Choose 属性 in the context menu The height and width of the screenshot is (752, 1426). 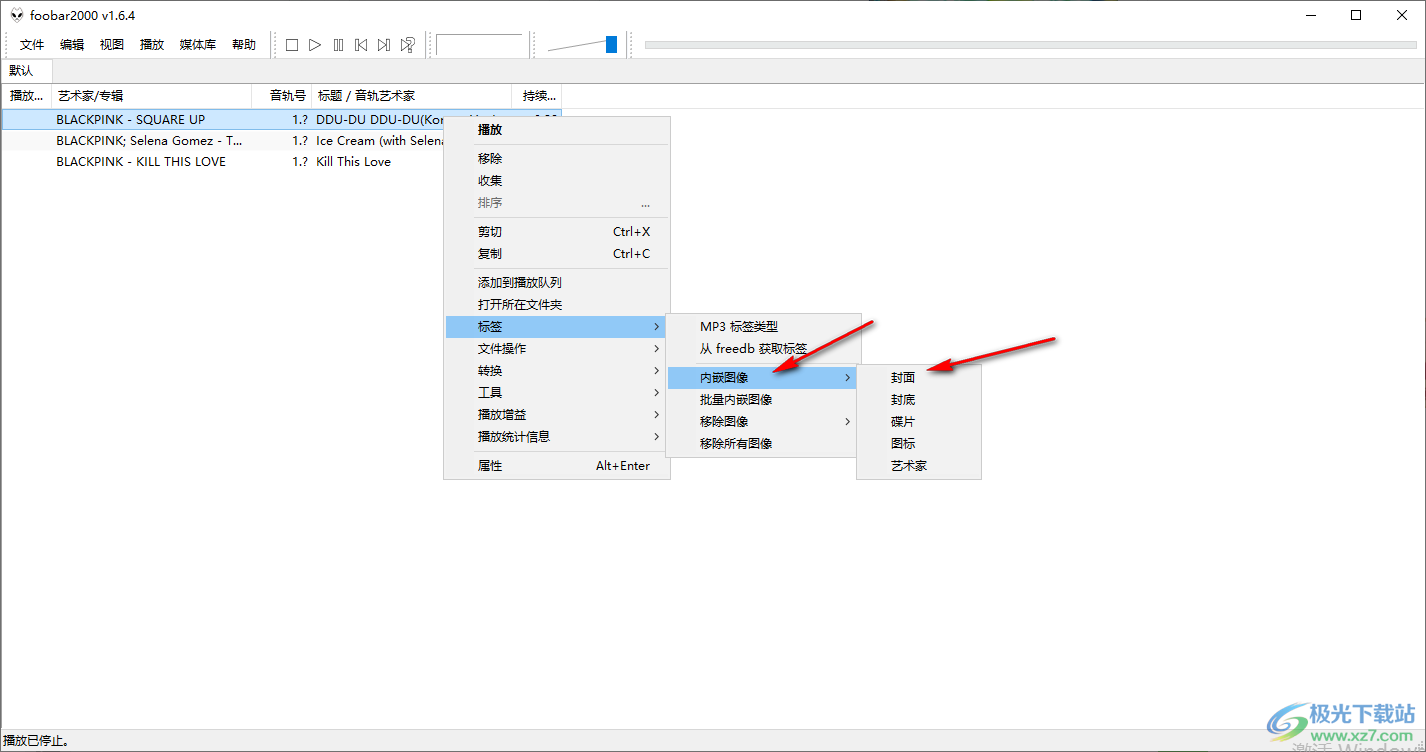[557, 466]
